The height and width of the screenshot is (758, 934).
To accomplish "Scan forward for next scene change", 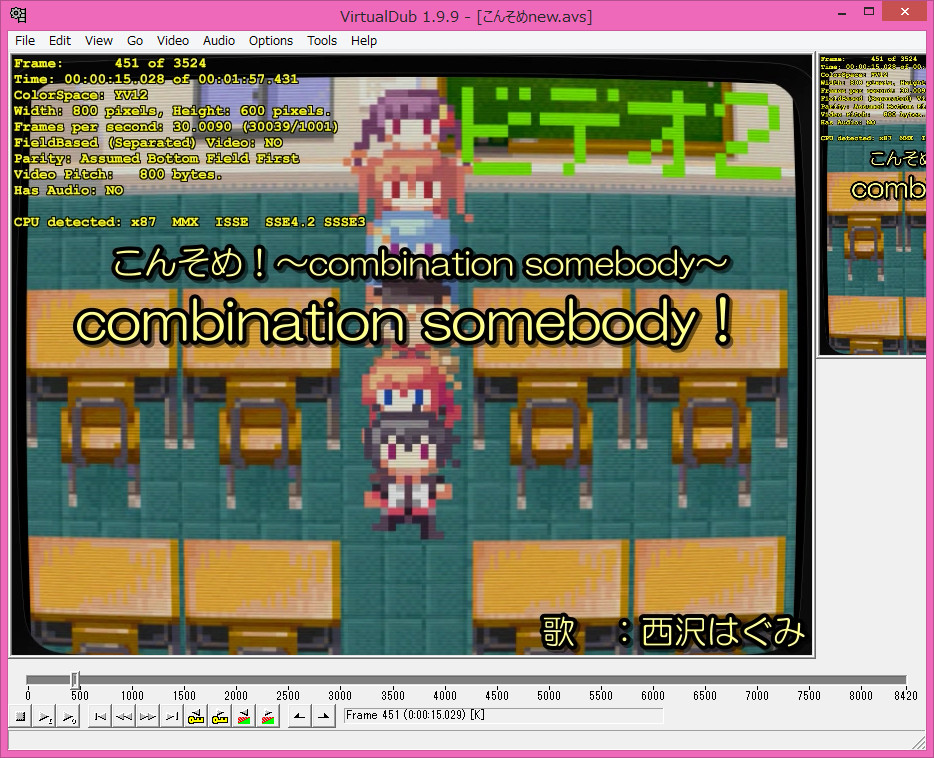I will [x=268, y=716].
